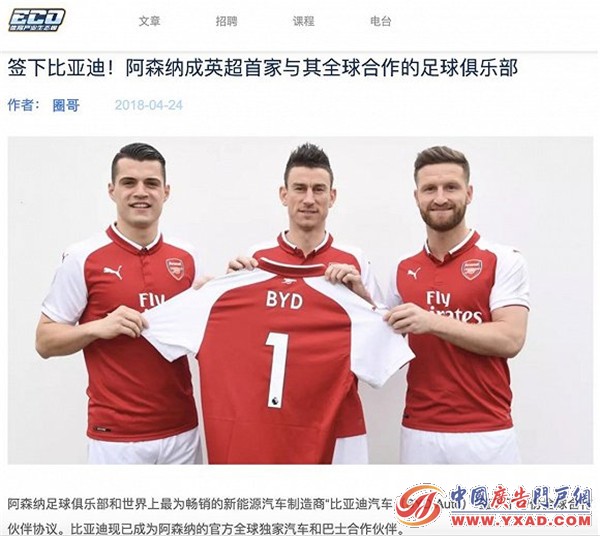Open author 圈哥's profile link

(x=66, y=105)
